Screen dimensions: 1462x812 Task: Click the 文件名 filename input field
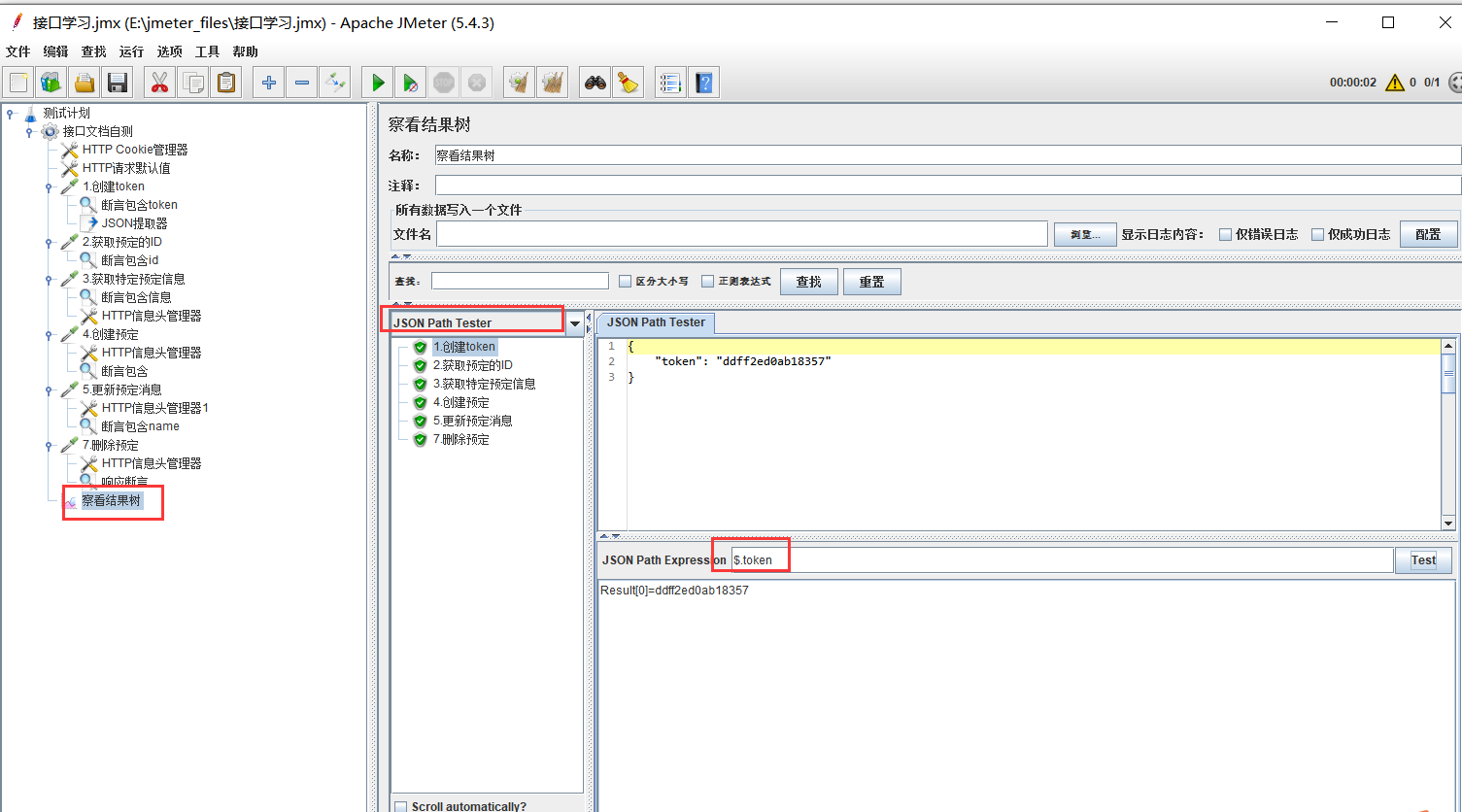[x=742, y=234]
